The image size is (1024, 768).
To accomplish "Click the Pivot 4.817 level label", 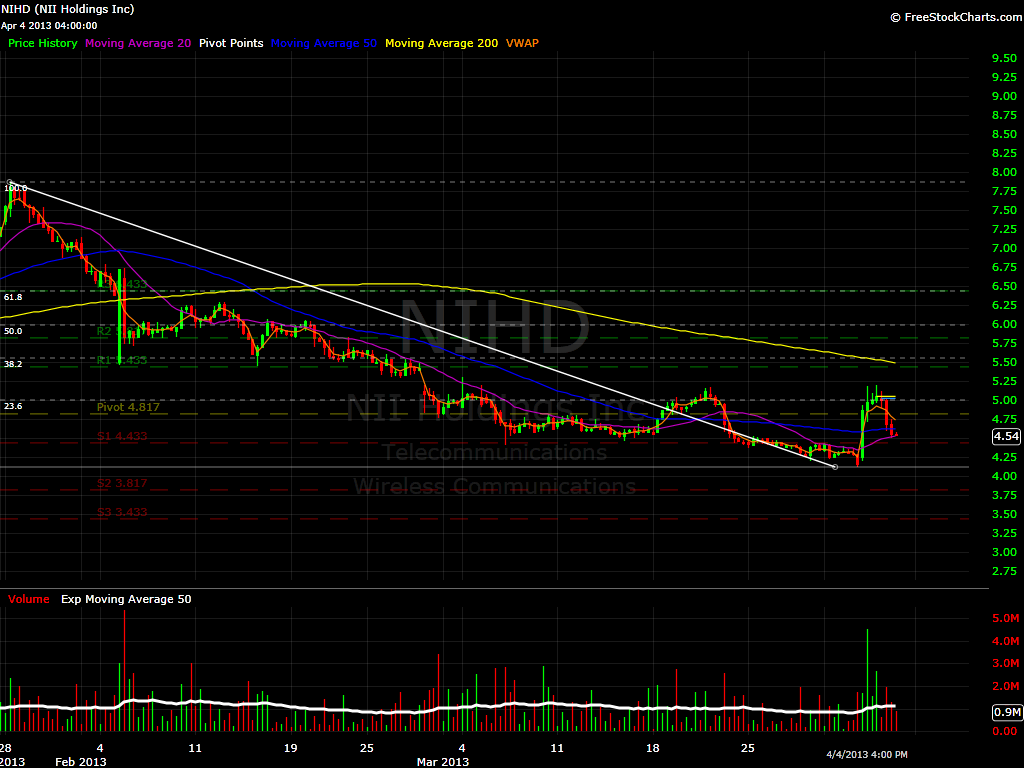I will pyautogui.click(x=128, y=407).
